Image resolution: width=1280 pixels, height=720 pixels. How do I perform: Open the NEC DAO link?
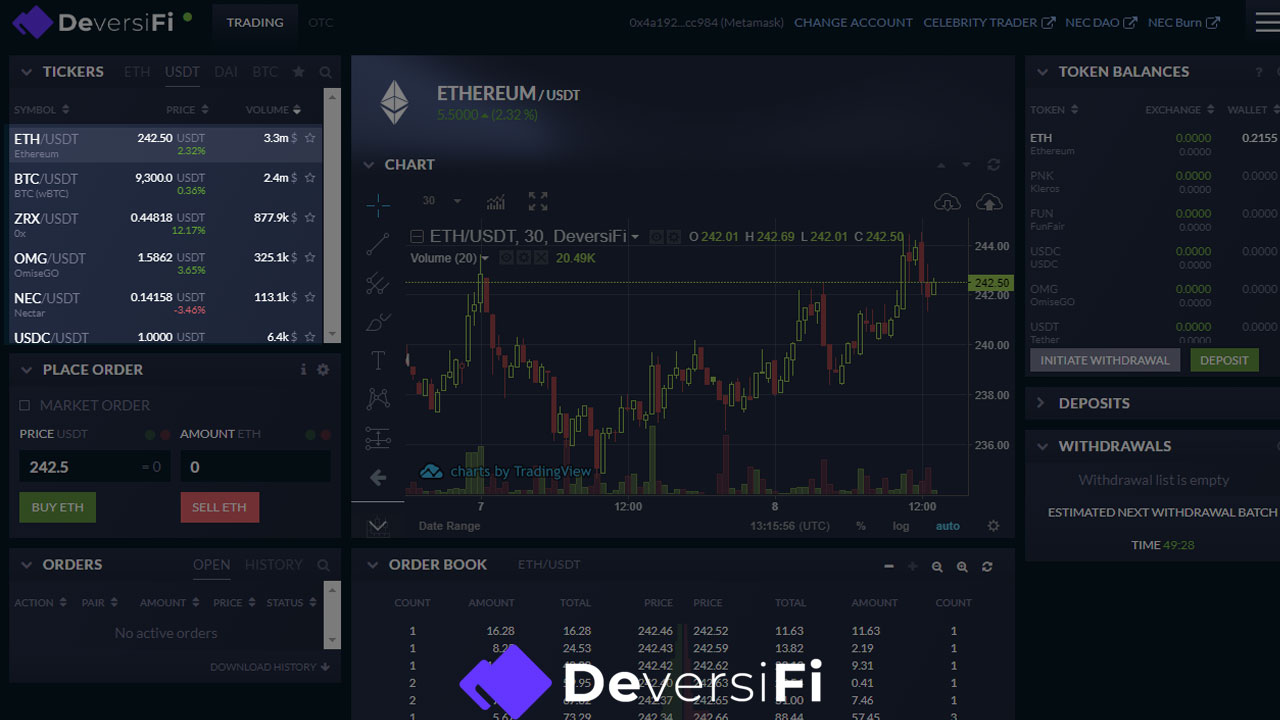point(1101,22)
